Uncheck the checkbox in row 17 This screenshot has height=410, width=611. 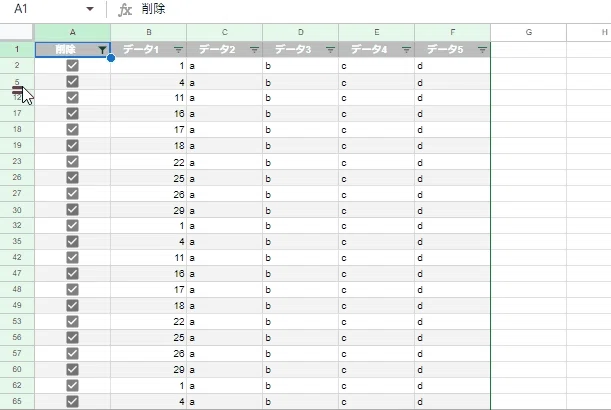click(72, 113)
